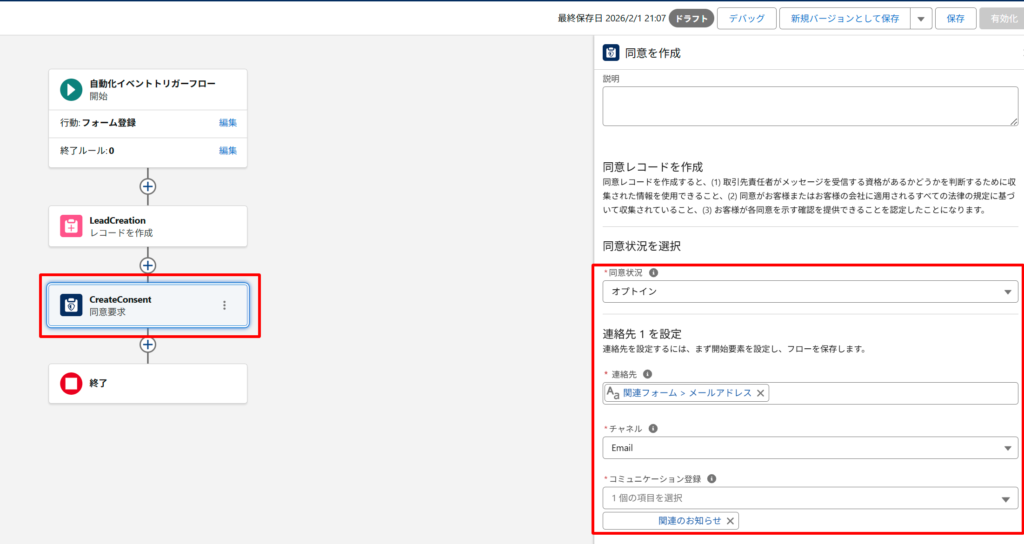Screen dimensions: 1024x544
Task: Click 新規バージョンとして保存 button
Action: click(845, 18)
